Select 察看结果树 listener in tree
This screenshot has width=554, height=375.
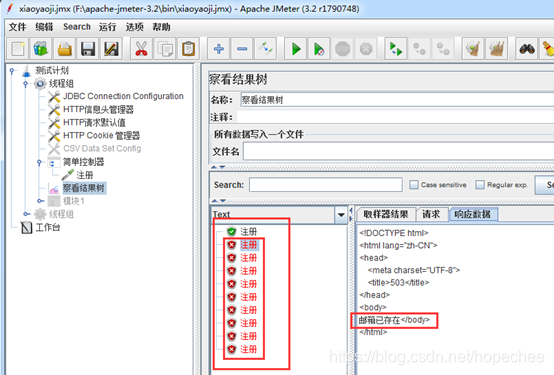[84, 188]
